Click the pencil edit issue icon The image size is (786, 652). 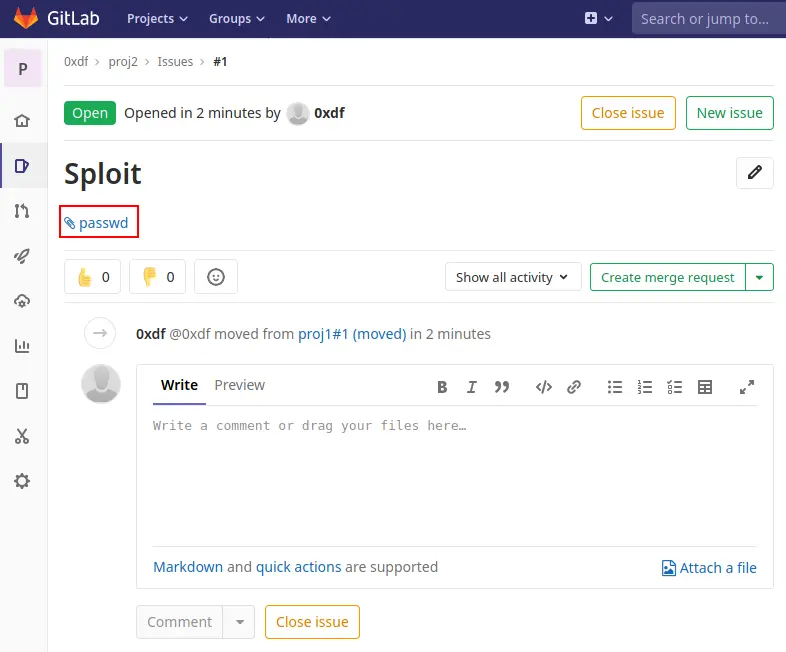[755, 172]
